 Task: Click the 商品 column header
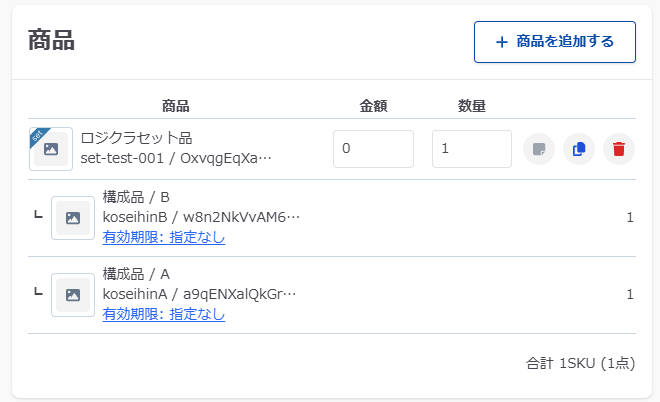click(176, 105)
